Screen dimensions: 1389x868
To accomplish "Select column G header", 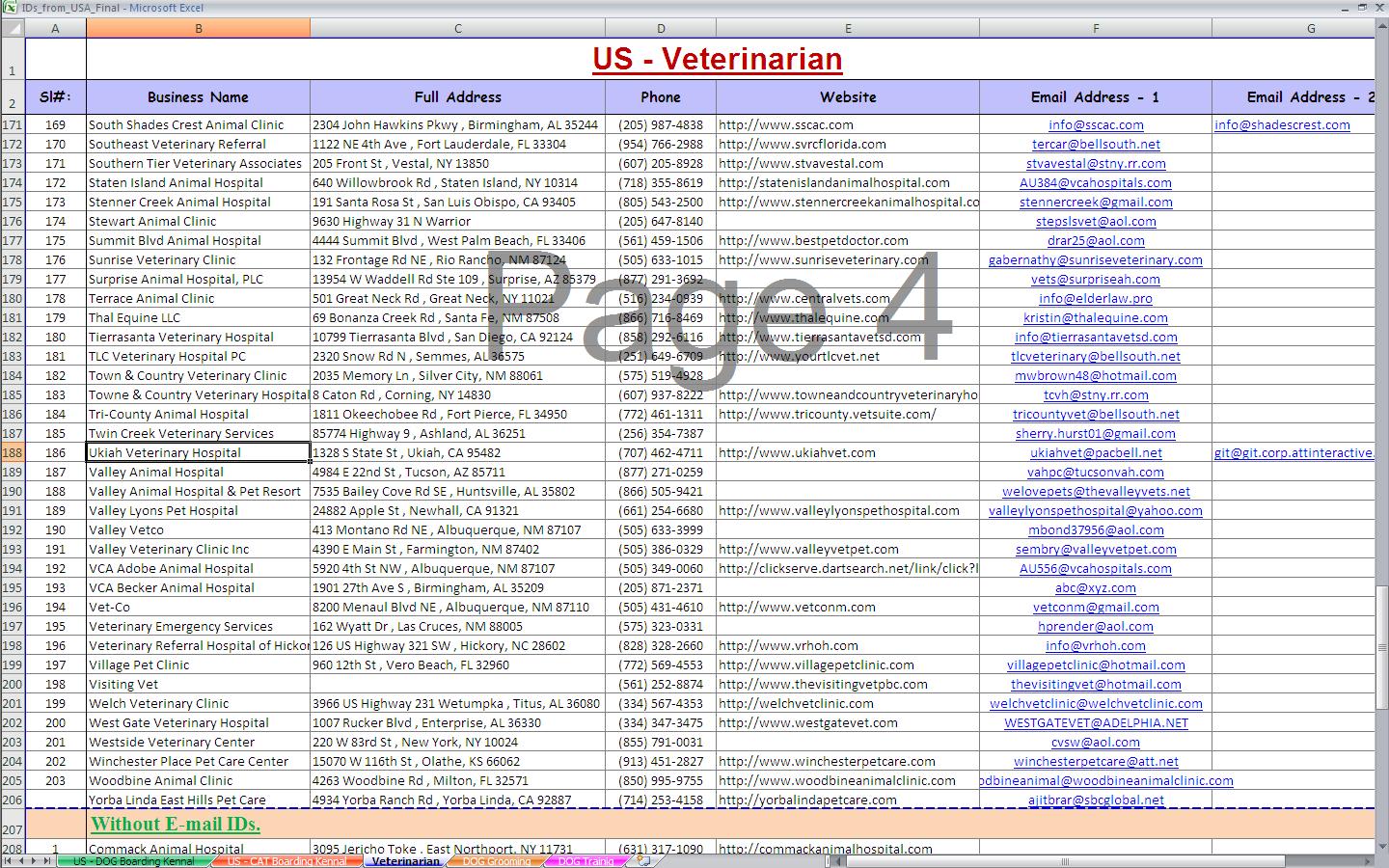I will click(x=1293, y=28).
